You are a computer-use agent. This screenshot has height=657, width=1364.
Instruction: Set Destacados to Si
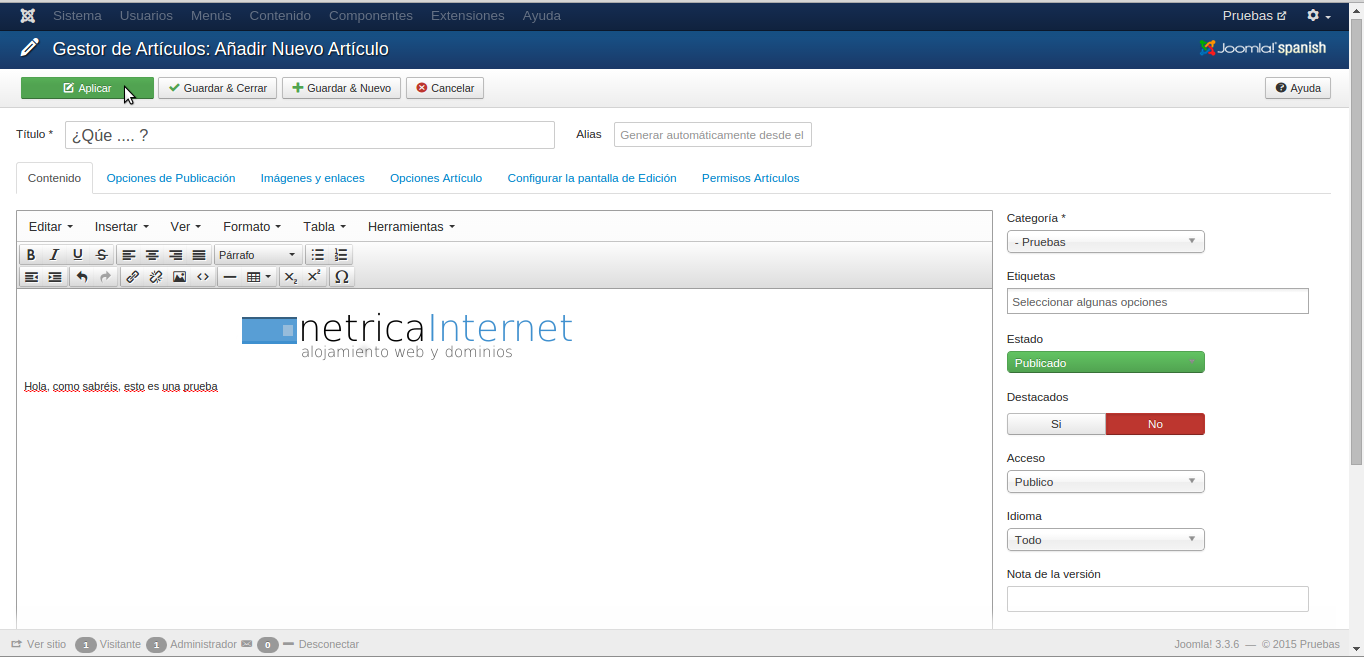tap(1056, 424)
